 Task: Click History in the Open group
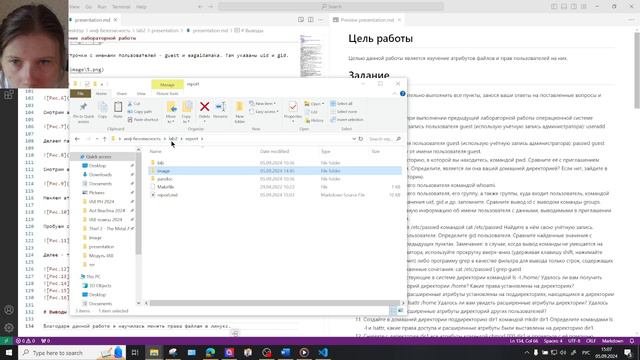(314, 120)
